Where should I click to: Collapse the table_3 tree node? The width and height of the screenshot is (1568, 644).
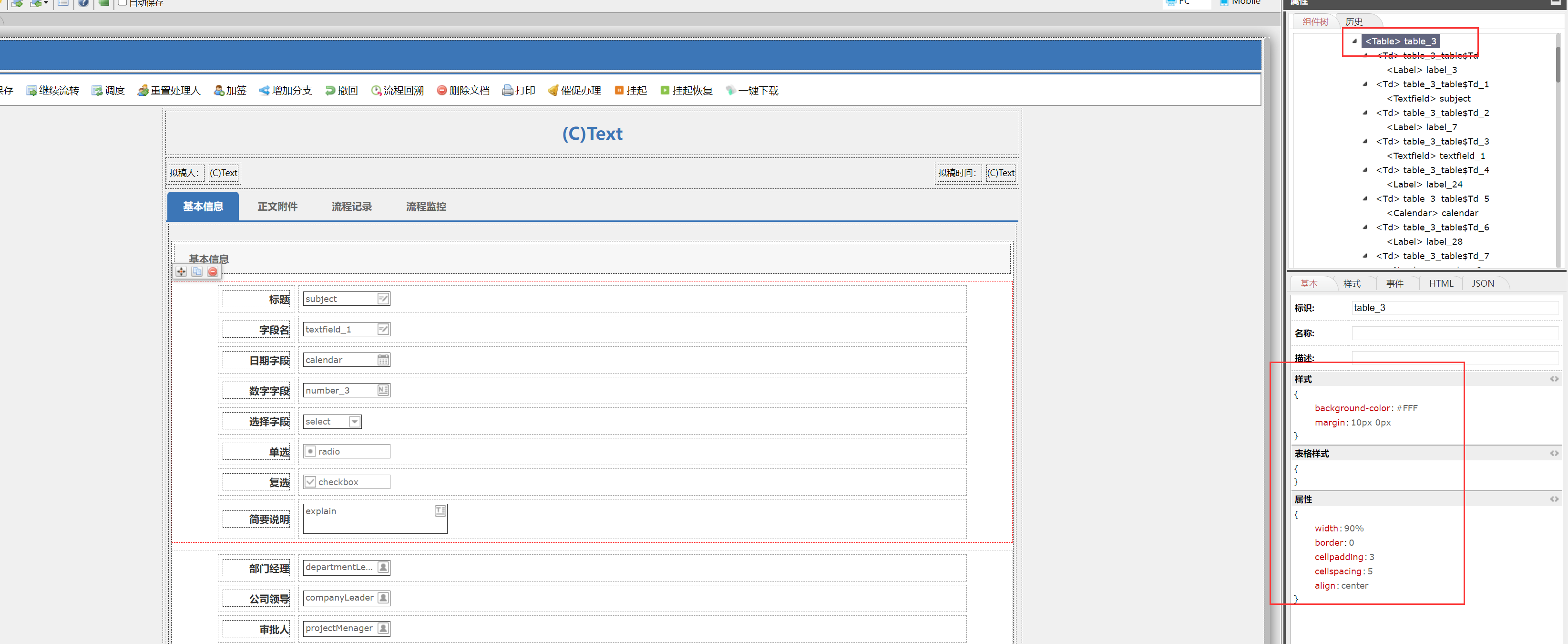pyautogui.click(x=1354, y=42)
